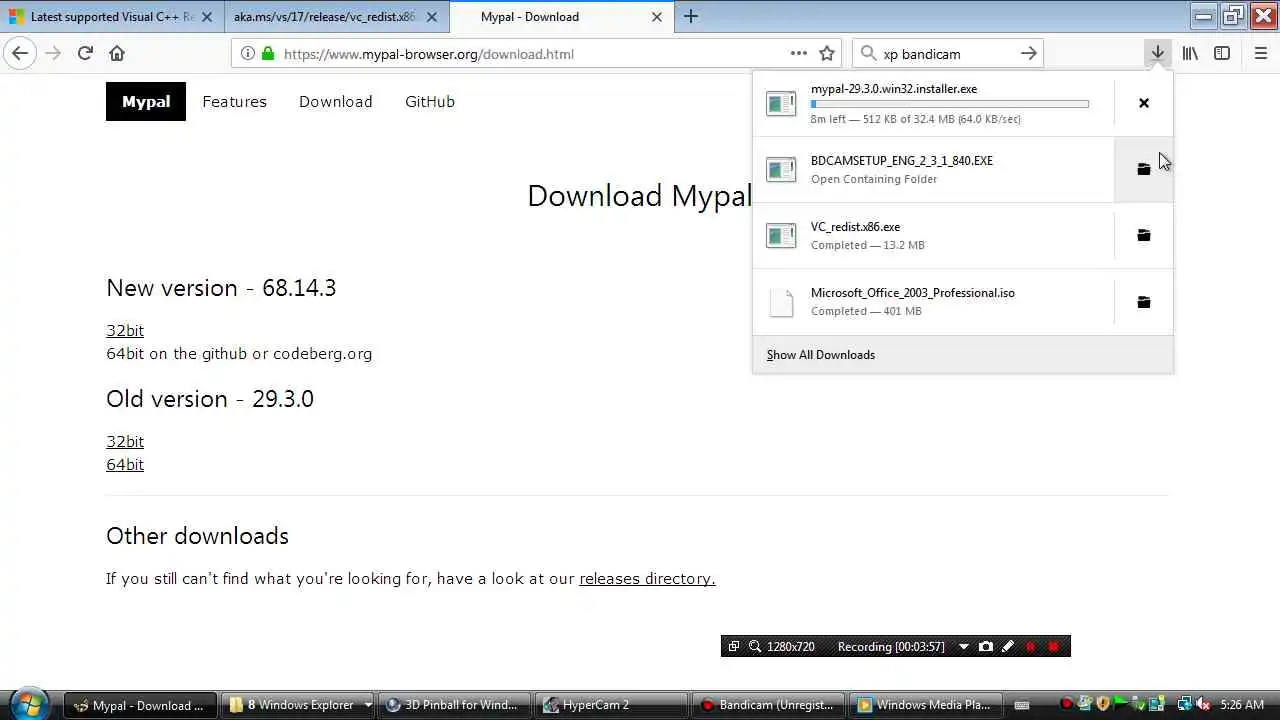This screenshot has width=1280, height=720.
Task: Download old version 29.3.0 64bit
Action: pos(125,464)
